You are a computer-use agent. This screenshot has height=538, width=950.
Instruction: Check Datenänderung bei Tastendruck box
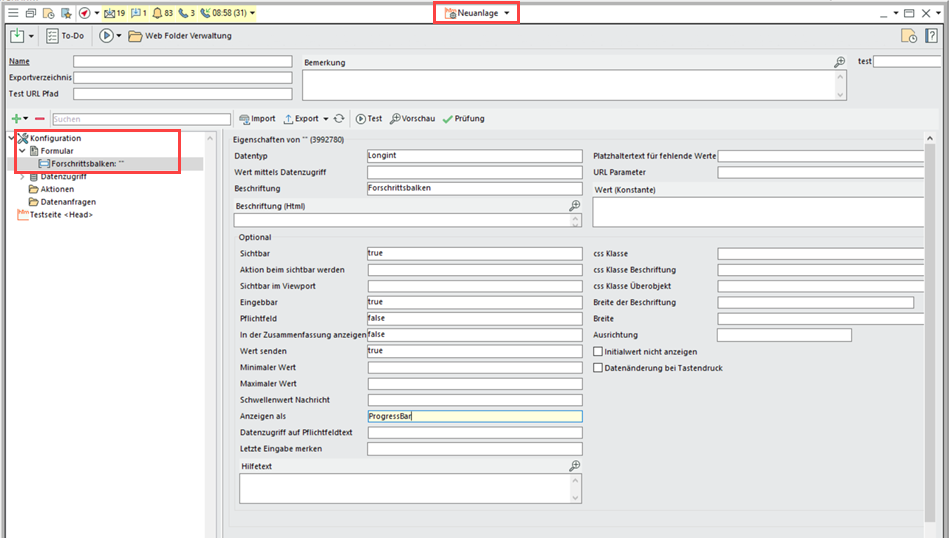[598, 368]
